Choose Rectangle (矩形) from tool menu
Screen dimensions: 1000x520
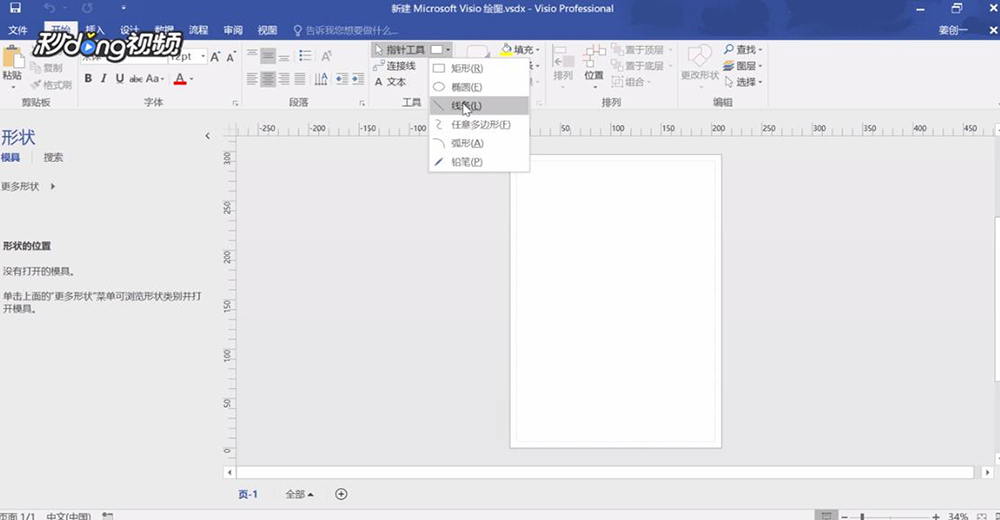click(479, 68)
